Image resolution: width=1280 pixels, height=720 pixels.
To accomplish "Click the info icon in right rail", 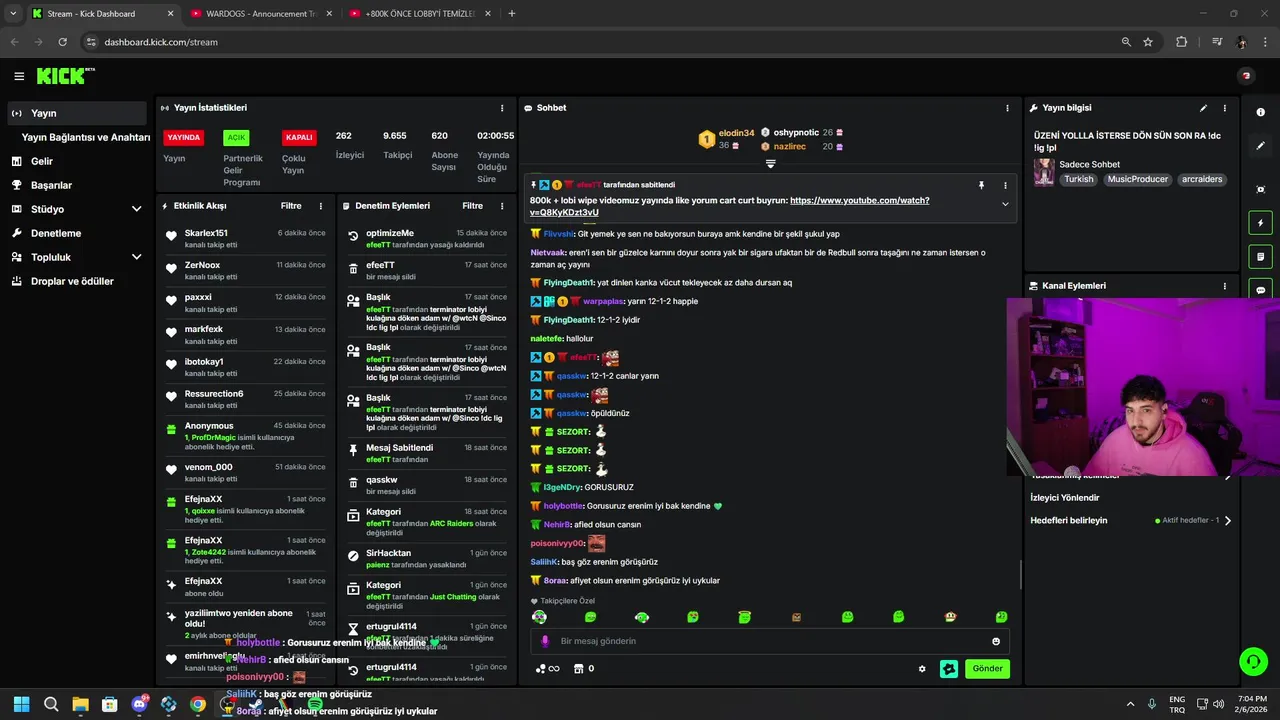I will [1261, 112].
